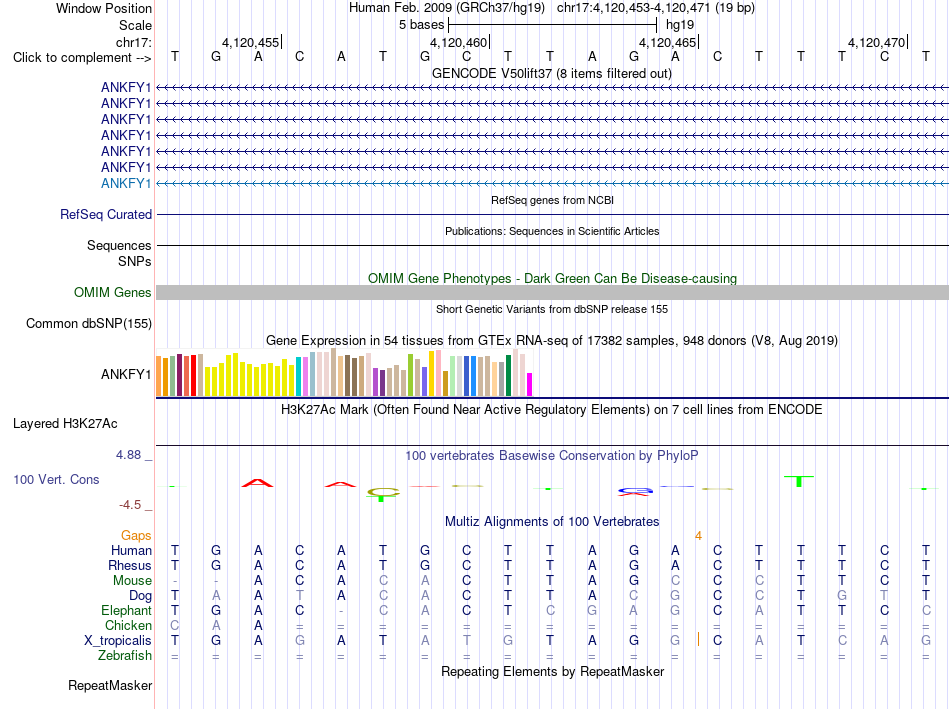Select the Human species row label
The width and height of the screenshot is (950, 709).
pos(131,550)
